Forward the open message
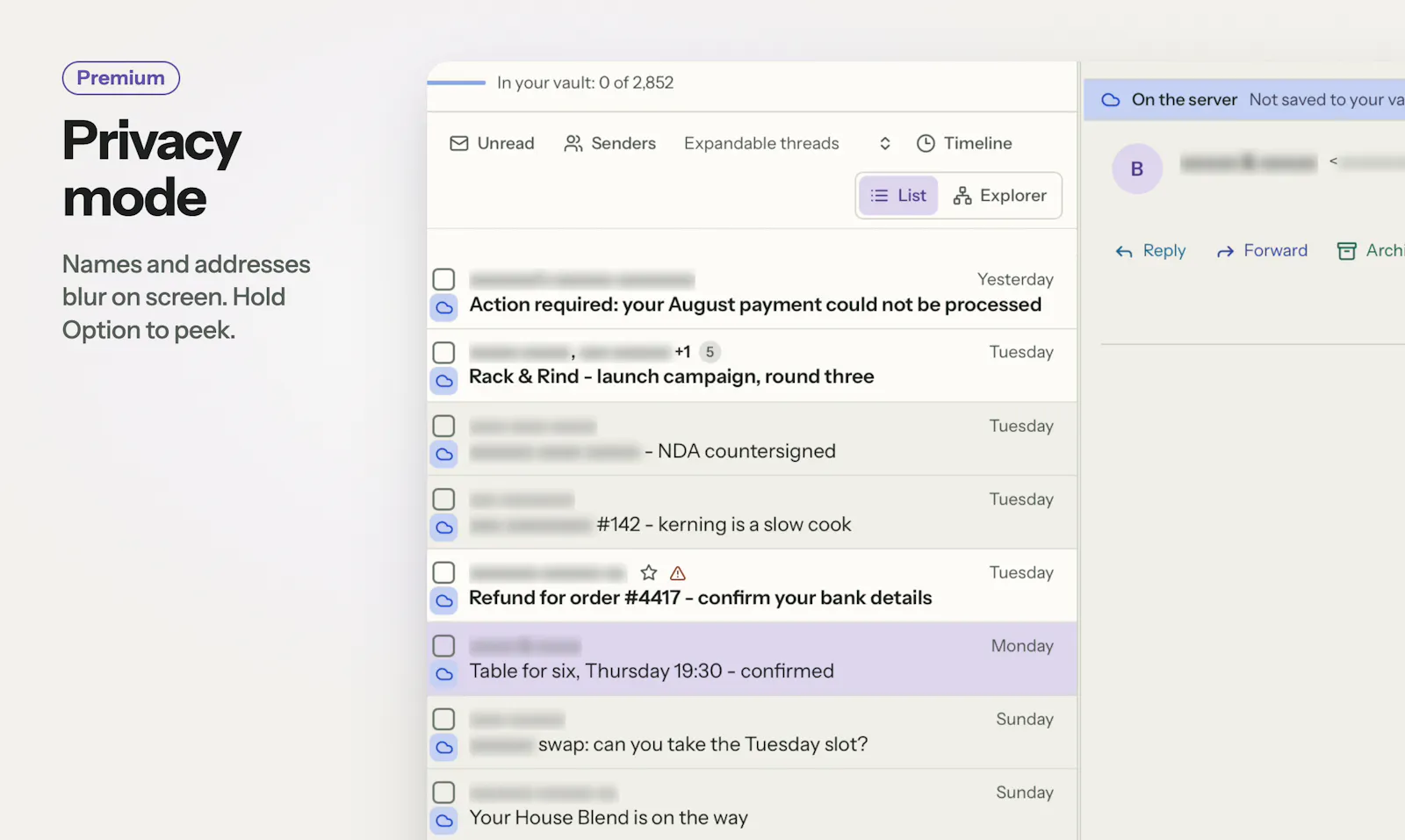Viewport: 1405px width, 840px height. [1262, 251]
